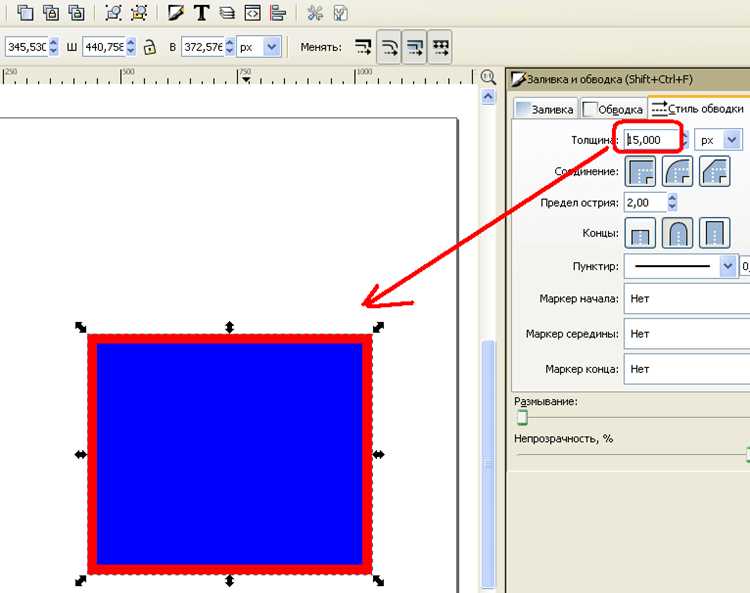Open the Маркер середины dropdown
This screenshot has width=750, height=593.
[x=687, y=334]
